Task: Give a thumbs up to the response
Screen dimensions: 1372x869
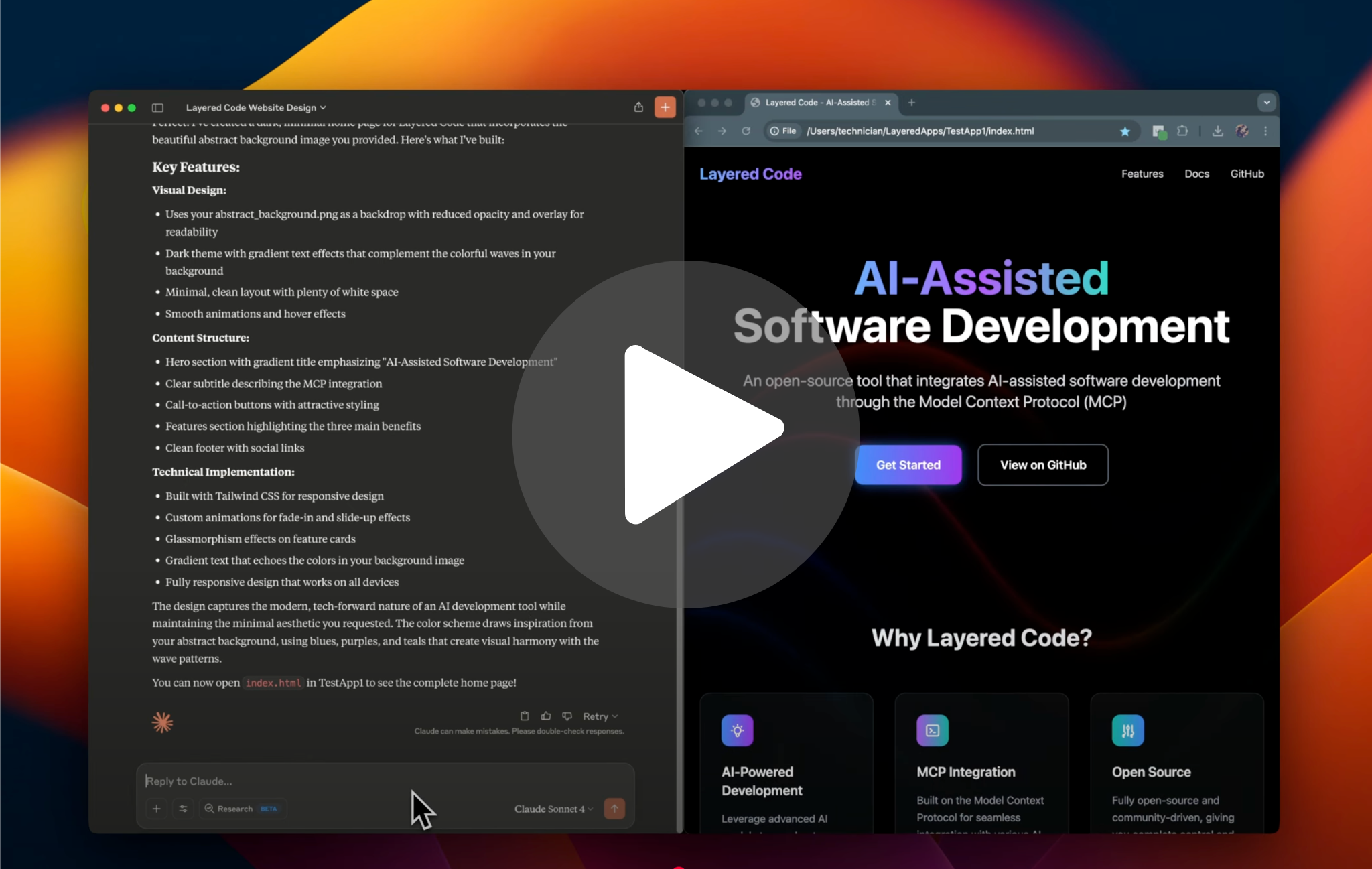Action: tap(546, 716)
